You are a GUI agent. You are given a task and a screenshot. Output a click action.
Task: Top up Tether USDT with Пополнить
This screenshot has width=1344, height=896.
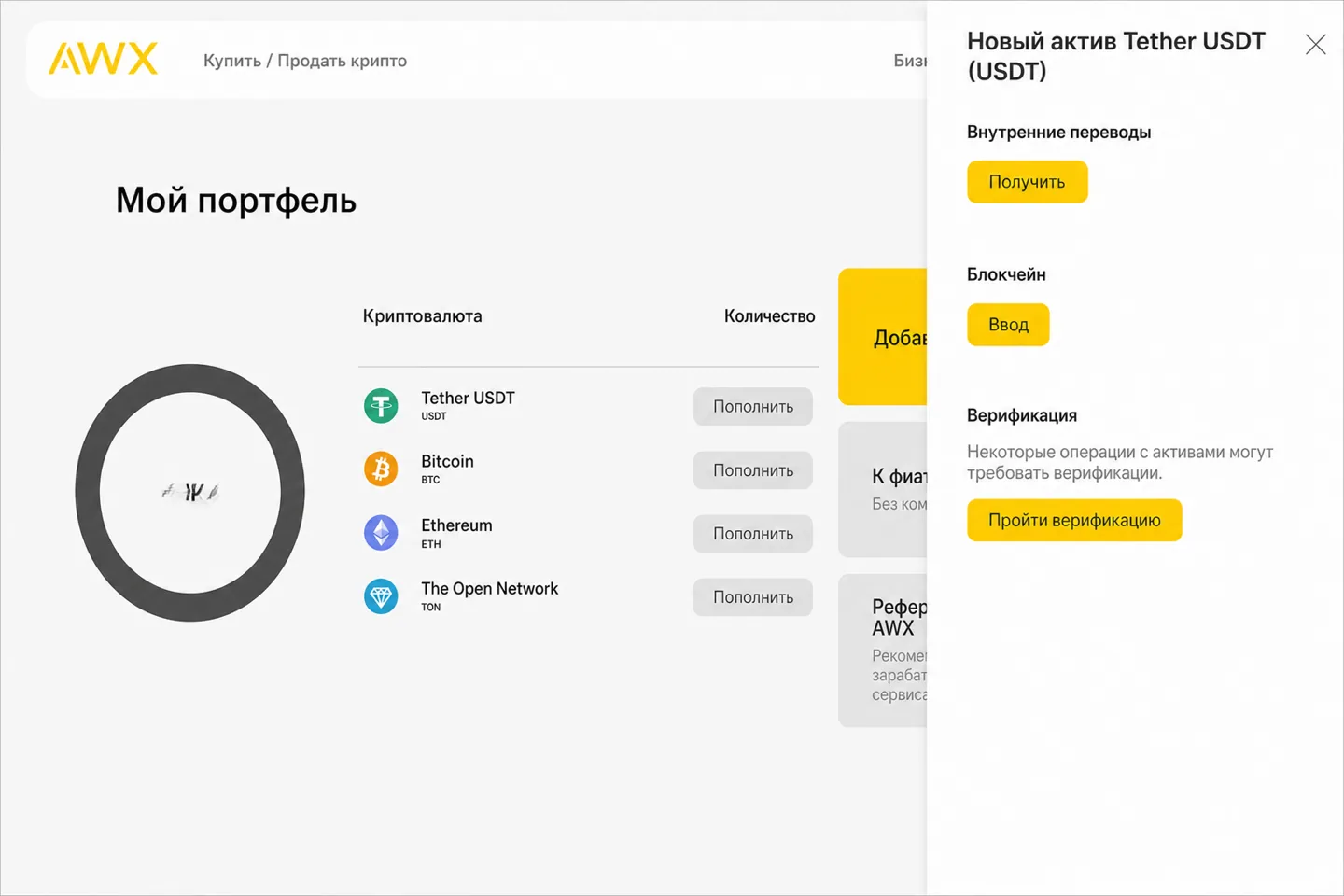click(753, 406)
